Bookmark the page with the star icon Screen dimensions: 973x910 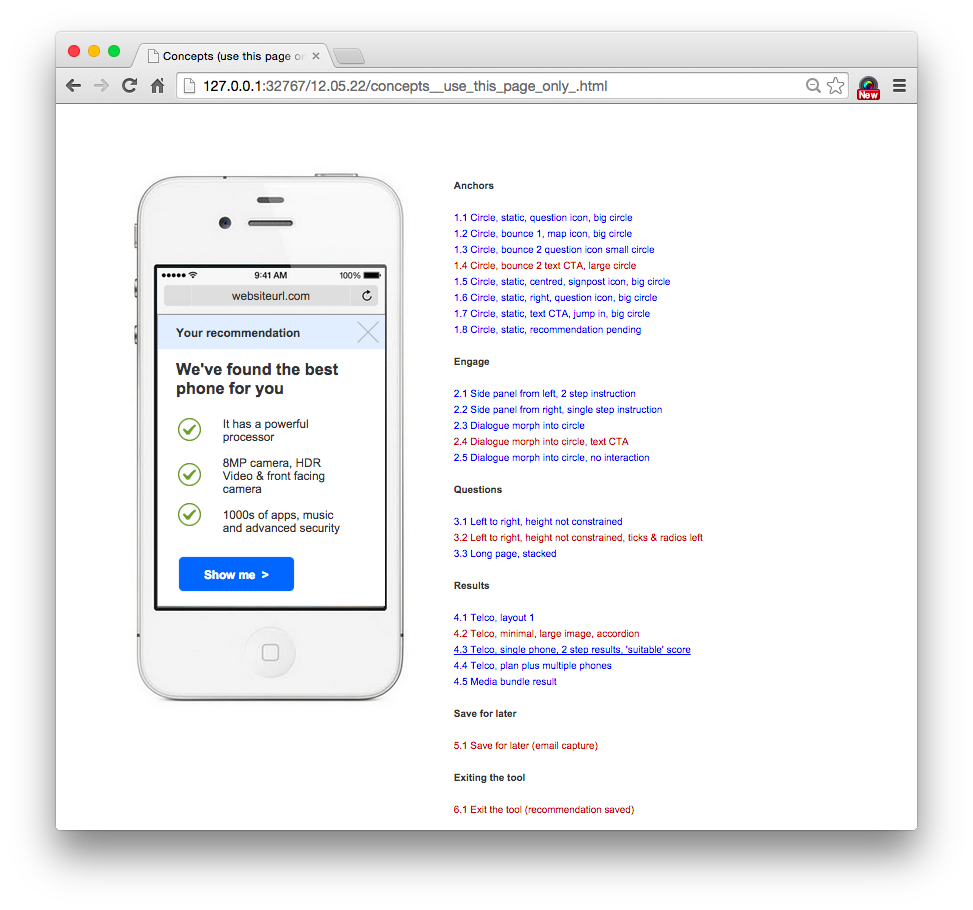coord(836,86)
